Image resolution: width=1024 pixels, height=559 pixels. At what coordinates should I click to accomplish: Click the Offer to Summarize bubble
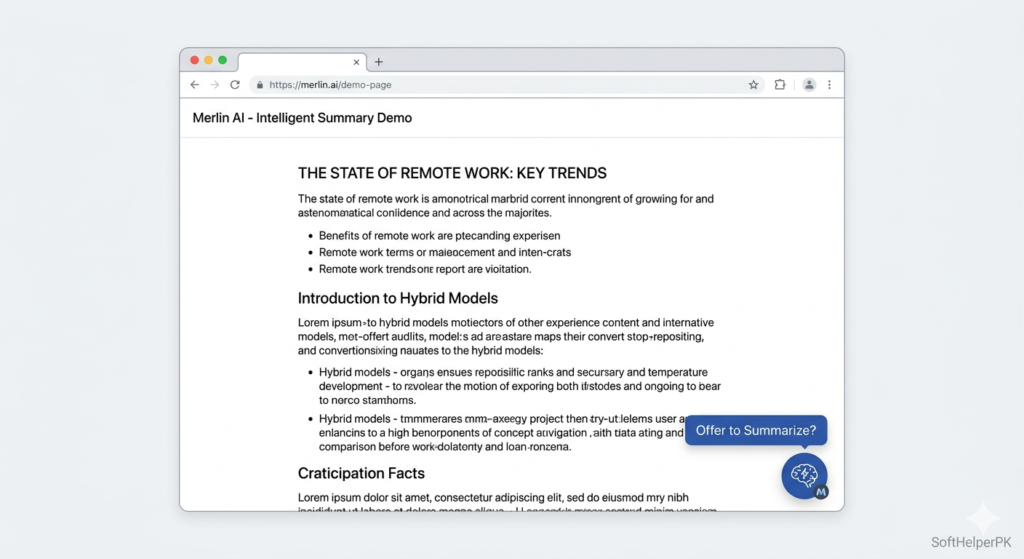pos(756,430)
